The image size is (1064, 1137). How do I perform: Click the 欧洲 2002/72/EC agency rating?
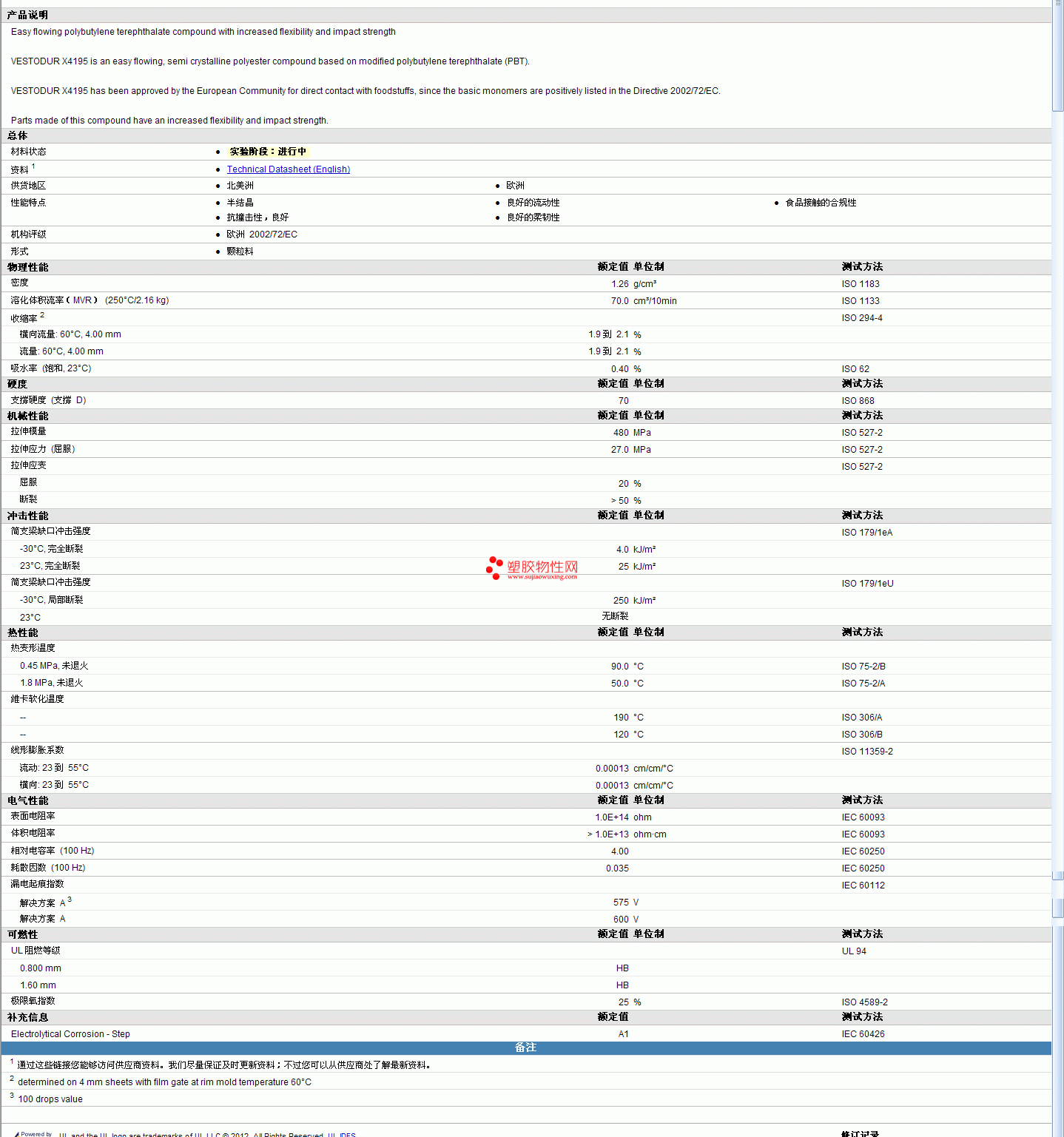pos(262,235)
